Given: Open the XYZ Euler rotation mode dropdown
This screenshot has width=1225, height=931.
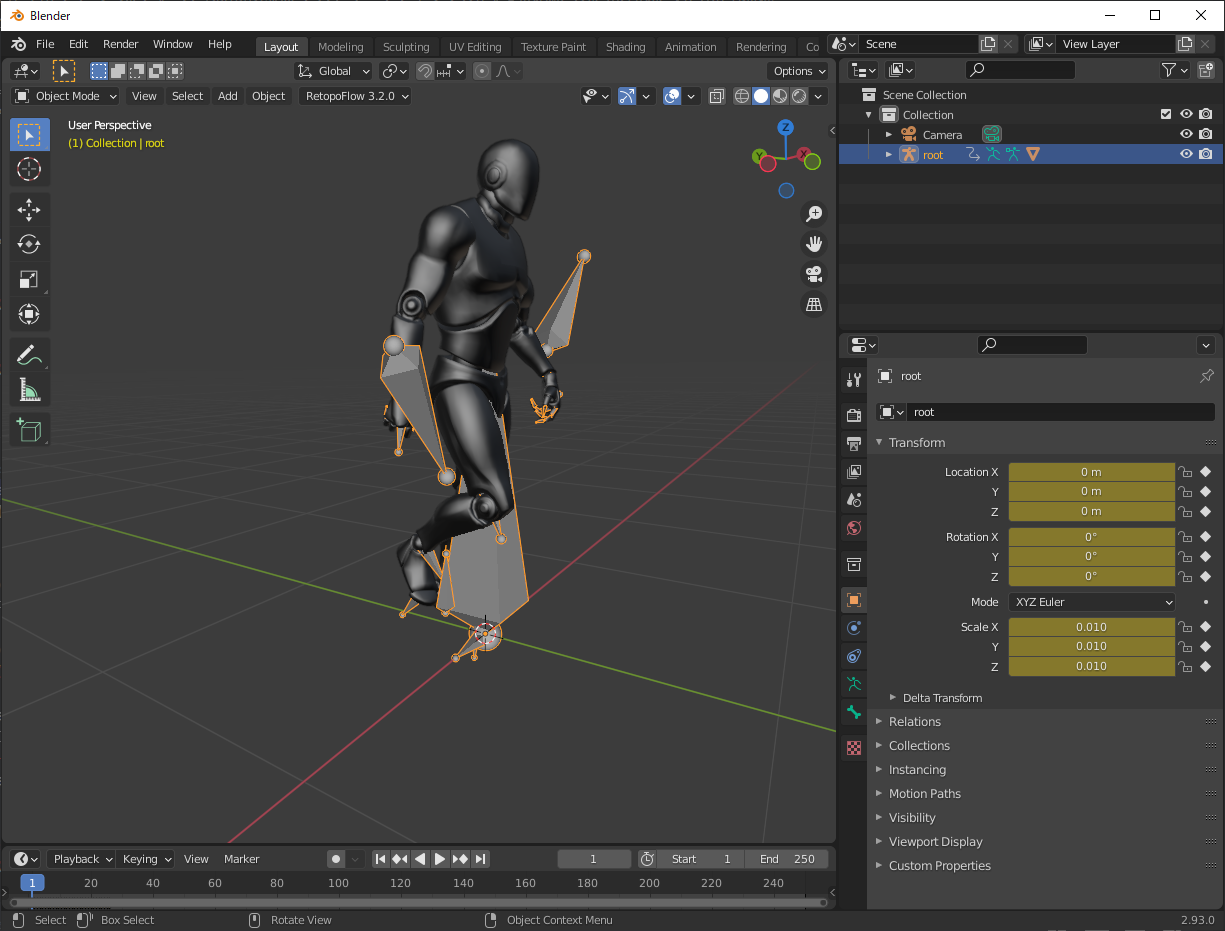Looking at the screenshot, I should coord(1092,602).
